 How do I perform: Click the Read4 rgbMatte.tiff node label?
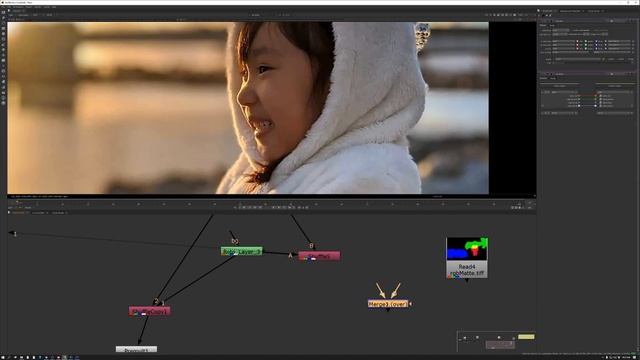(x=467, y=270)
